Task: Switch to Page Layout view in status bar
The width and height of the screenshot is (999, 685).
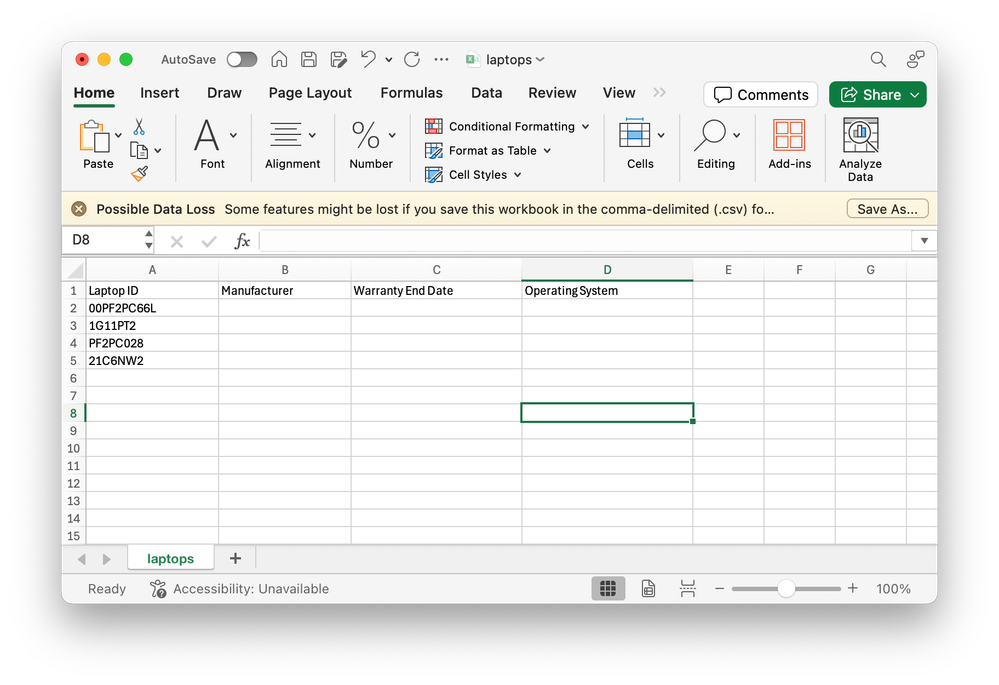Action: 648,588
